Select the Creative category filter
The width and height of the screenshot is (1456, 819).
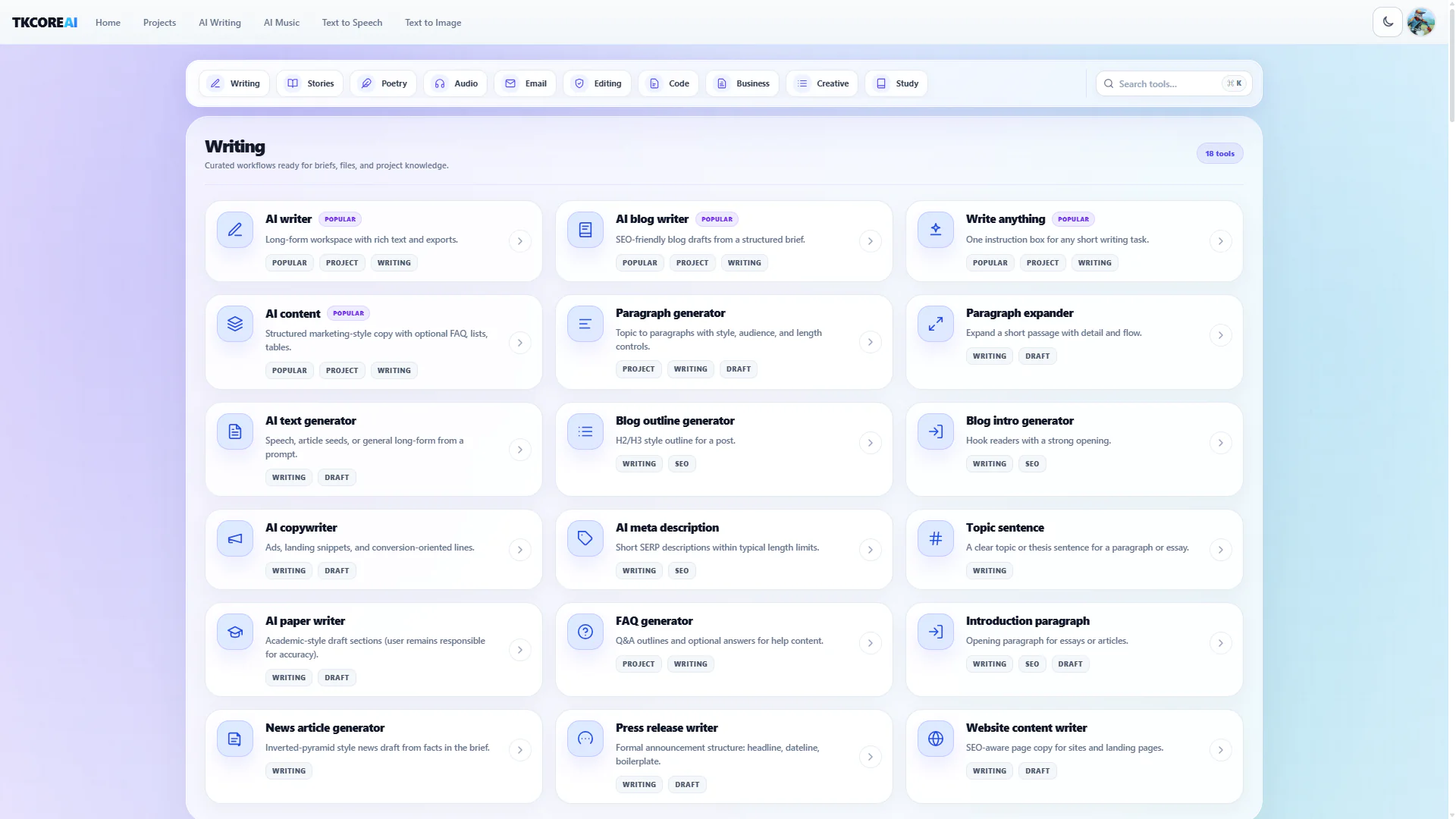[822, 83]
